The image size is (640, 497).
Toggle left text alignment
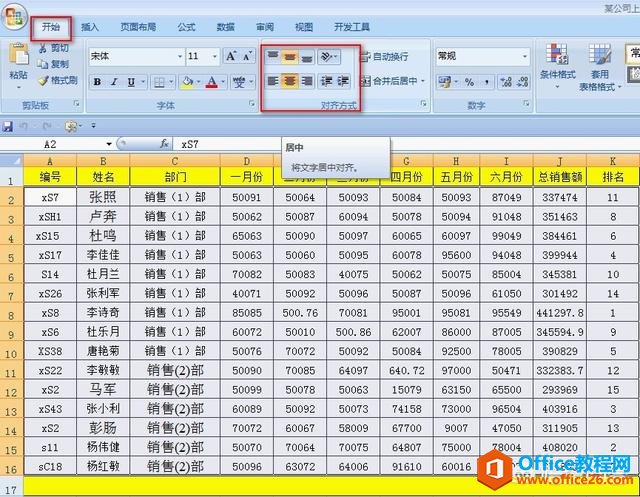pos(273,81)
